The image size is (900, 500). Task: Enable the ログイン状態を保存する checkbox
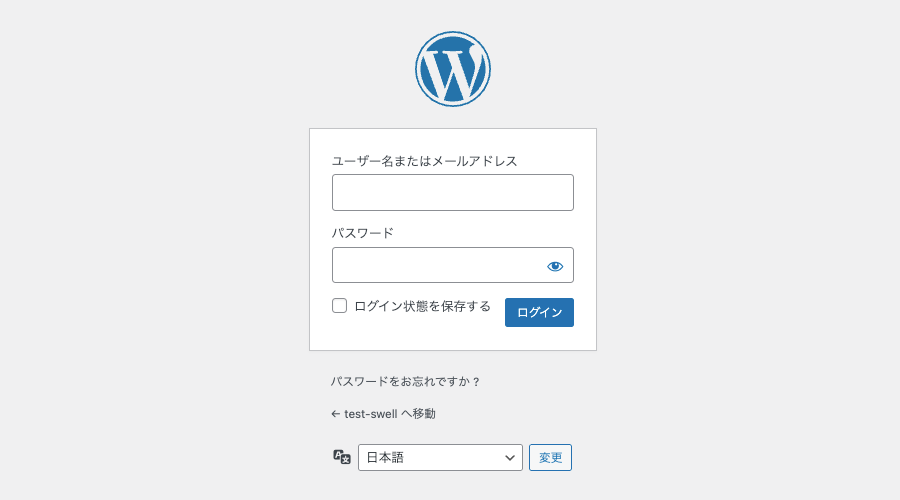coord(340,306)
